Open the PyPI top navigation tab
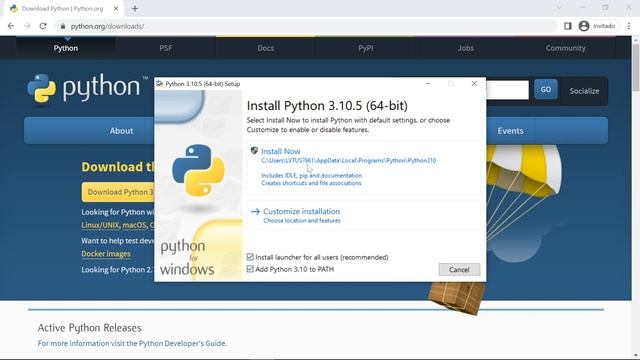 coord(366,48)
